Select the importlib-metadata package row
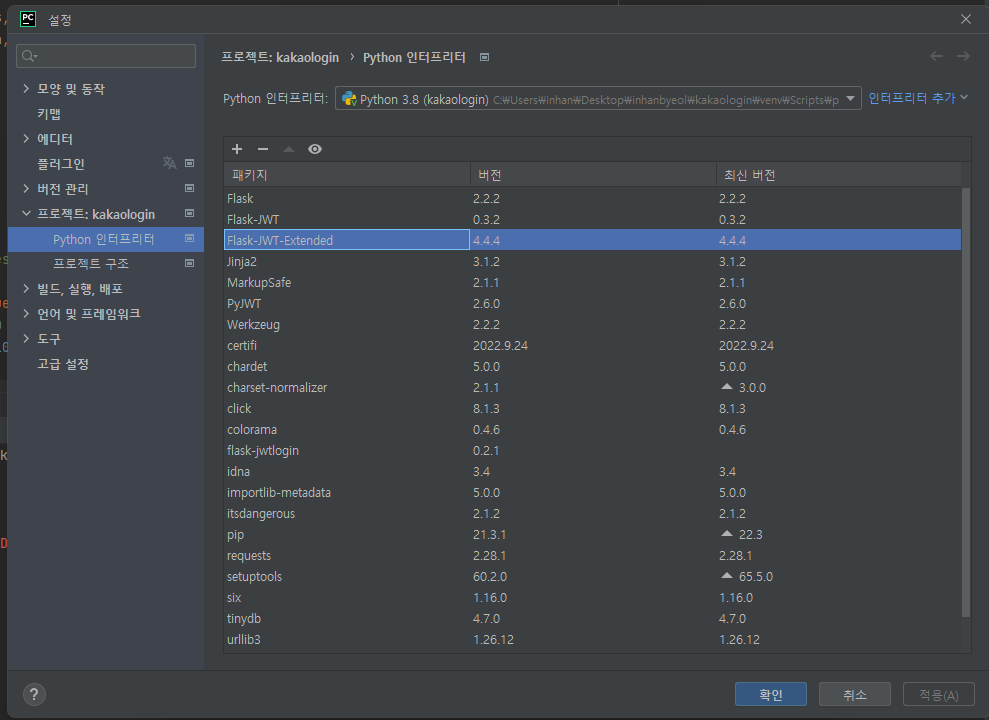The width and height of the screenshot is (989, 720). tap(592, 492)
